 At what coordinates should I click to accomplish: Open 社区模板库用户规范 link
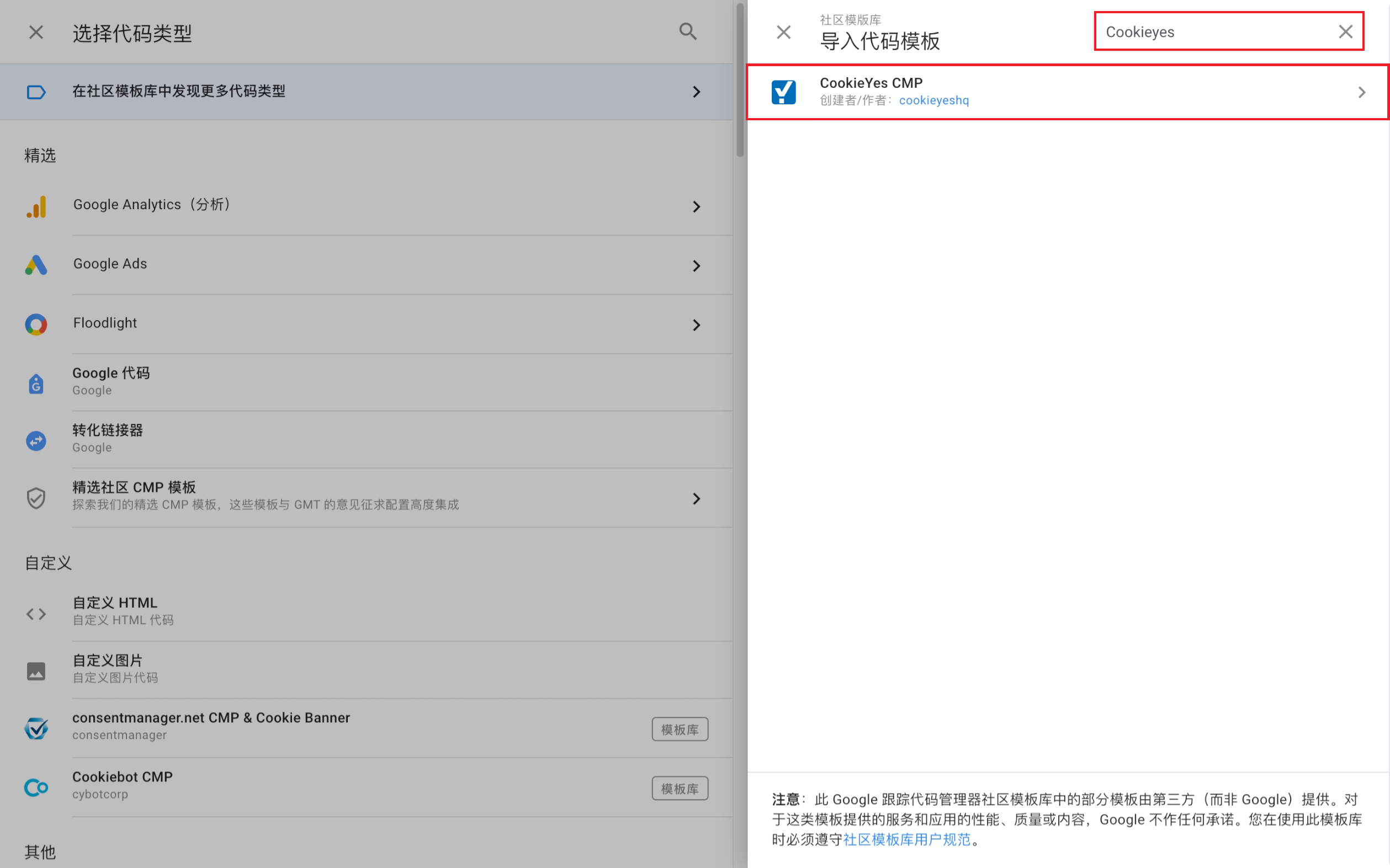click(x=906, y=839)
